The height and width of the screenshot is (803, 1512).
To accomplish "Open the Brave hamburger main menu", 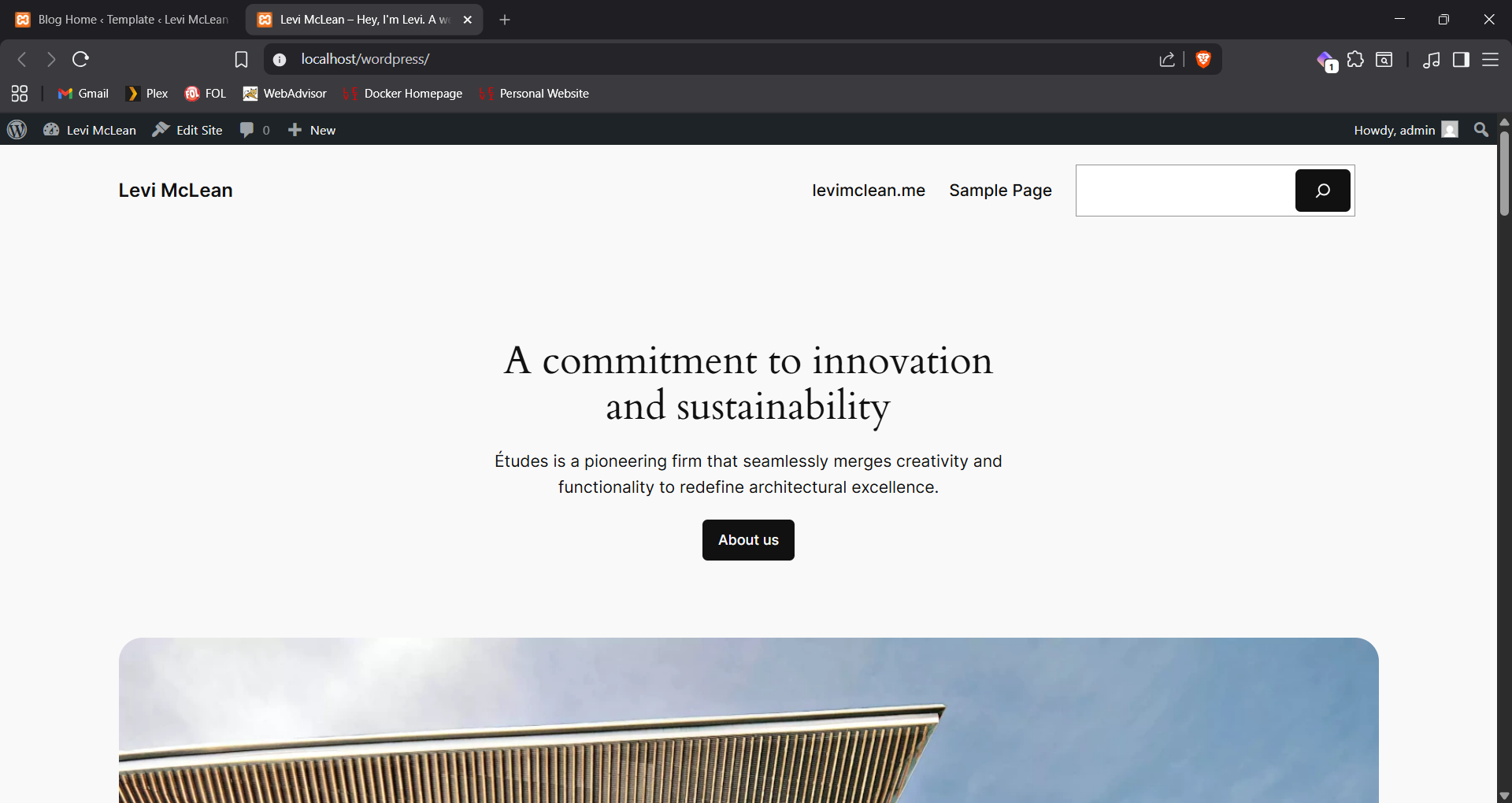I will pyautogui.click(x=1490, y=59).
